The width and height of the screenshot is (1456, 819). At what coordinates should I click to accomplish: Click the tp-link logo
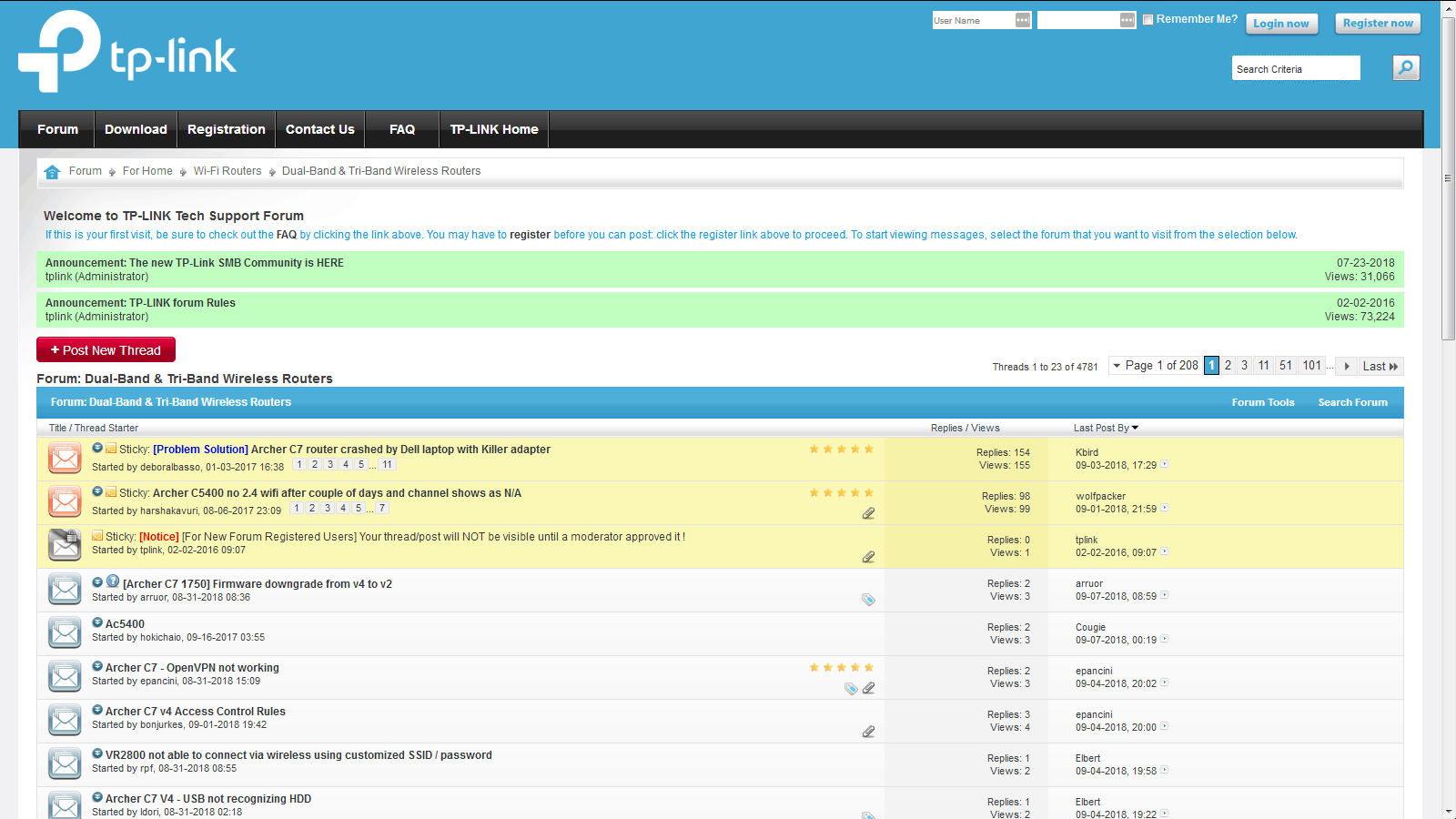click(x=127, y=52)
